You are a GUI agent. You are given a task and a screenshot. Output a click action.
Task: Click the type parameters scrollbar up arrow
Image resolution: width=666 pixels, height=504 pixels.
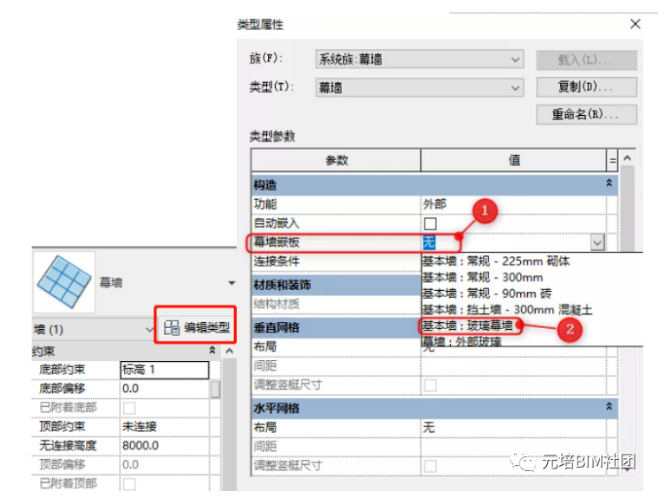coord(627,158)
